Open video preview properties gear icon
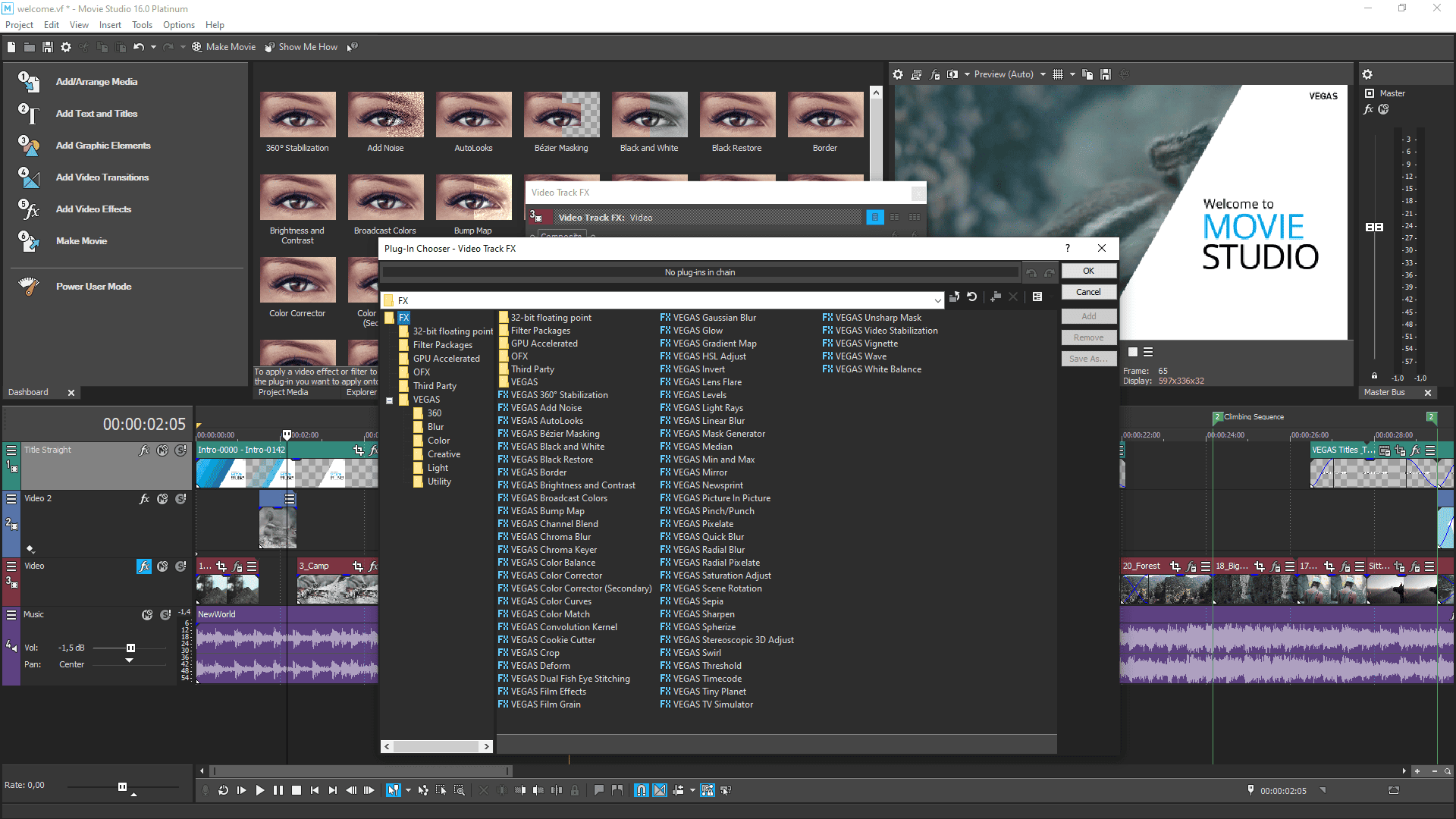1456x819 pixels. tap(898, 74)
